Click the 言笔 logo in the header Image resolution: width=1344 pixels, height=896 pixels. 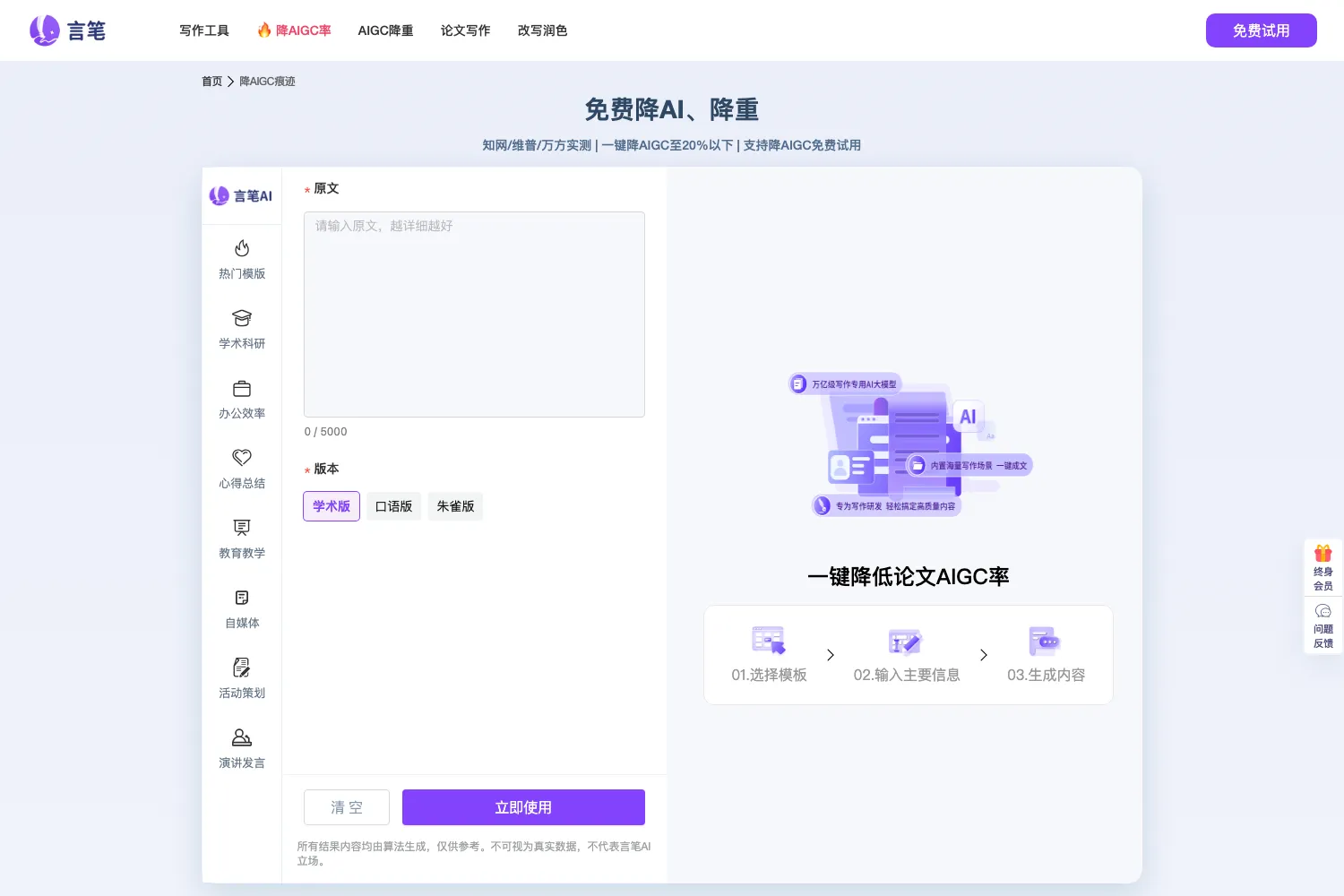click(67, 30)
